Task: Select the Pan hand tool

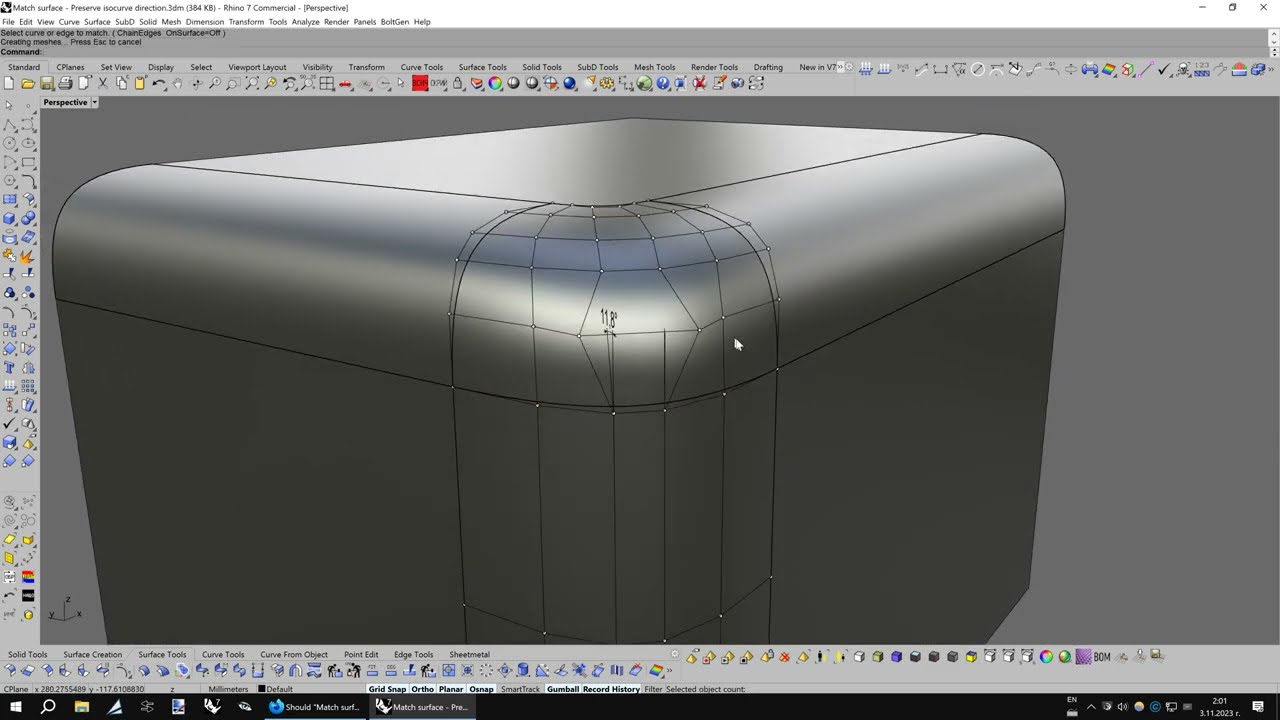Action: pos(177,84)
